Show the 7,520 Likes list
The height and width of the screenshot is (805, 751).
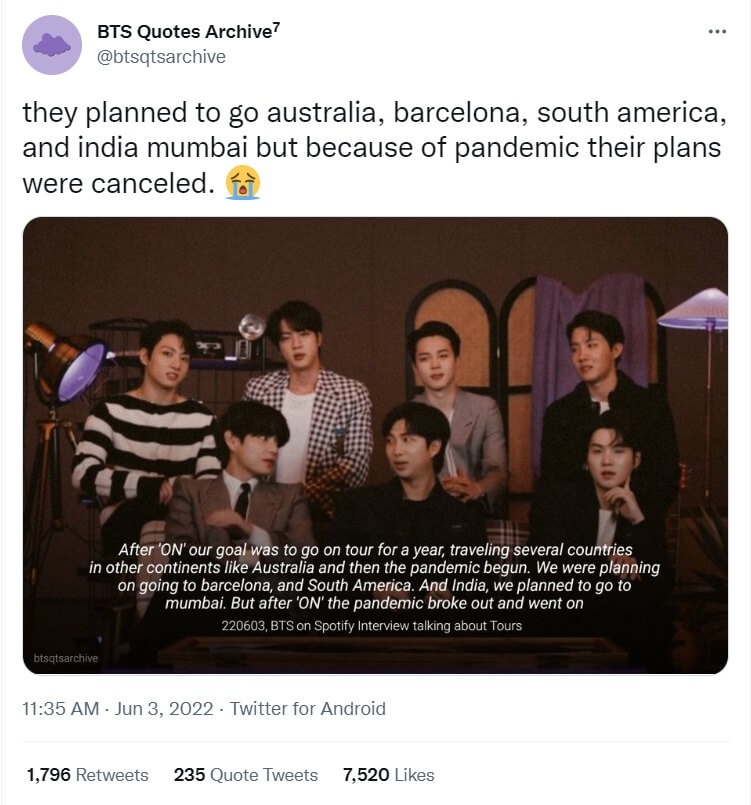coord(388,775)
